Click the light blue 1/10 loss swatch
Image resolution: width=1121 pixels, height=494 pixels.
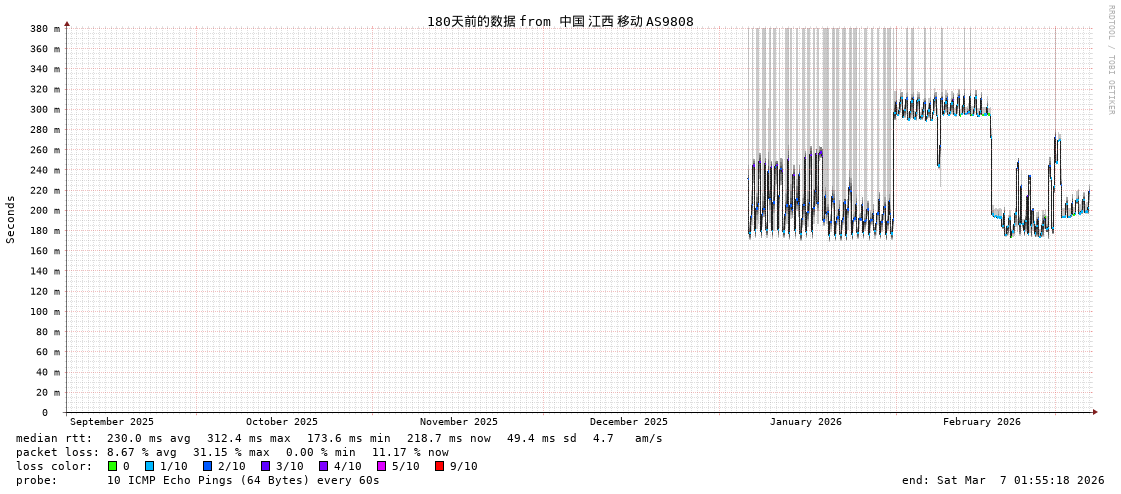click(150, 466)
